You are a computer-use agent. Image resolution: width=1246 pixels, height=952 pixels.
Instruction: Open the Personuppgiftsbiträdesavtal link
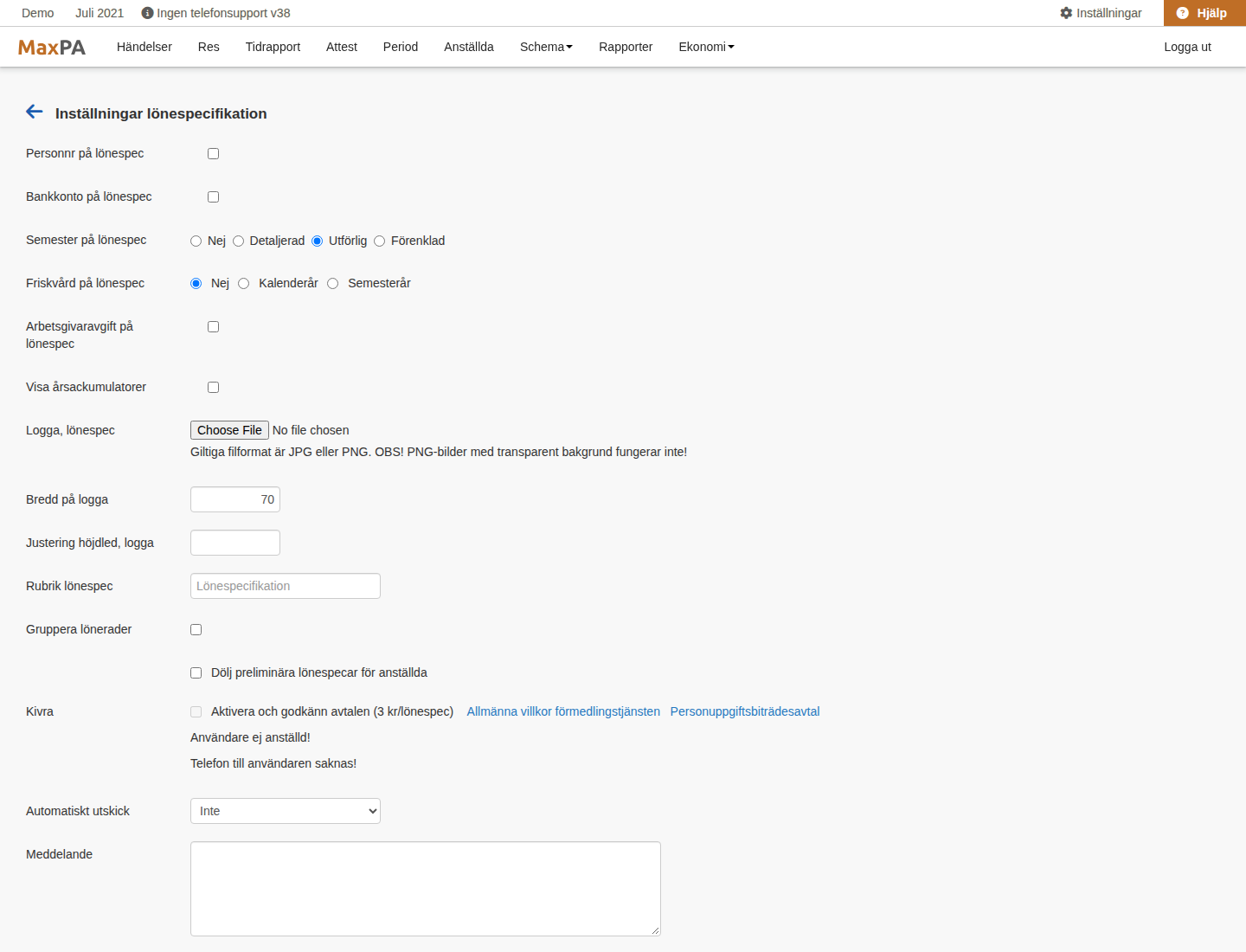[745, 711]
